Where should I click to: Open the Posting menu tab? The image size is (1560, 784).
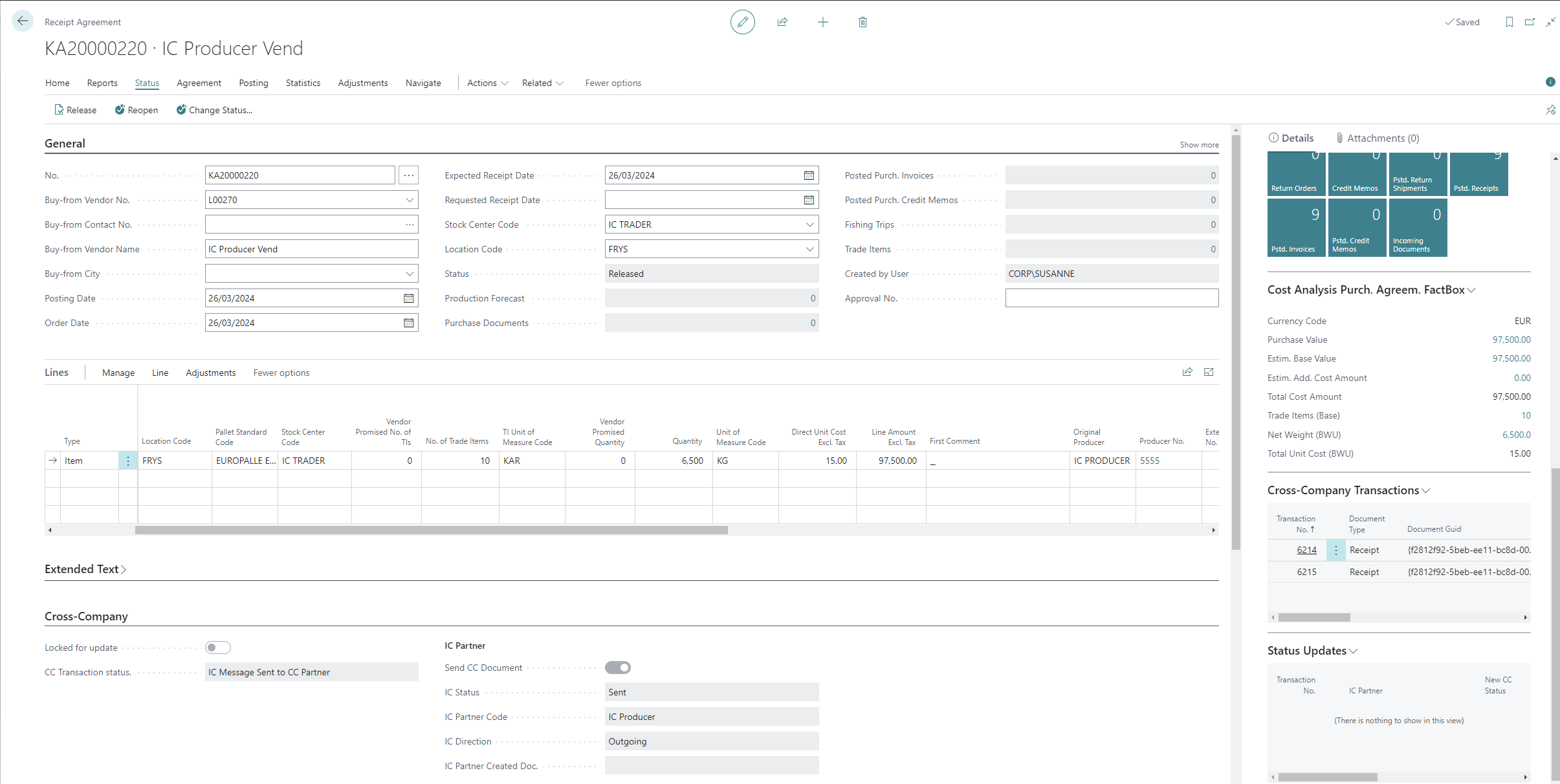(254, 83)
